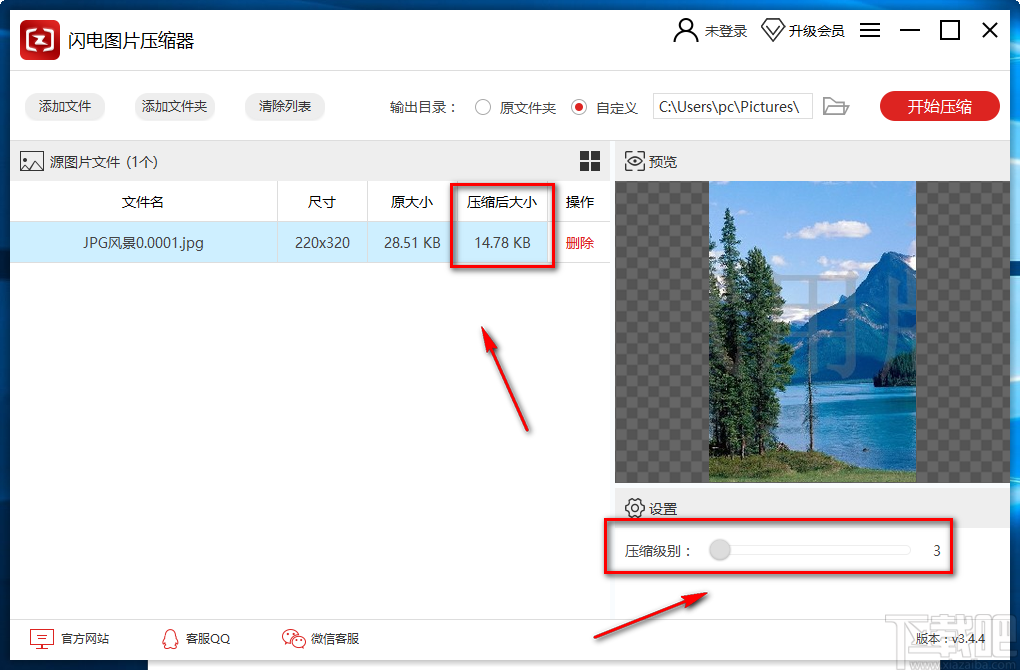Click the official website monitor icon
1020x670 pixels.
pyautogui.click(x=42, y=639)
